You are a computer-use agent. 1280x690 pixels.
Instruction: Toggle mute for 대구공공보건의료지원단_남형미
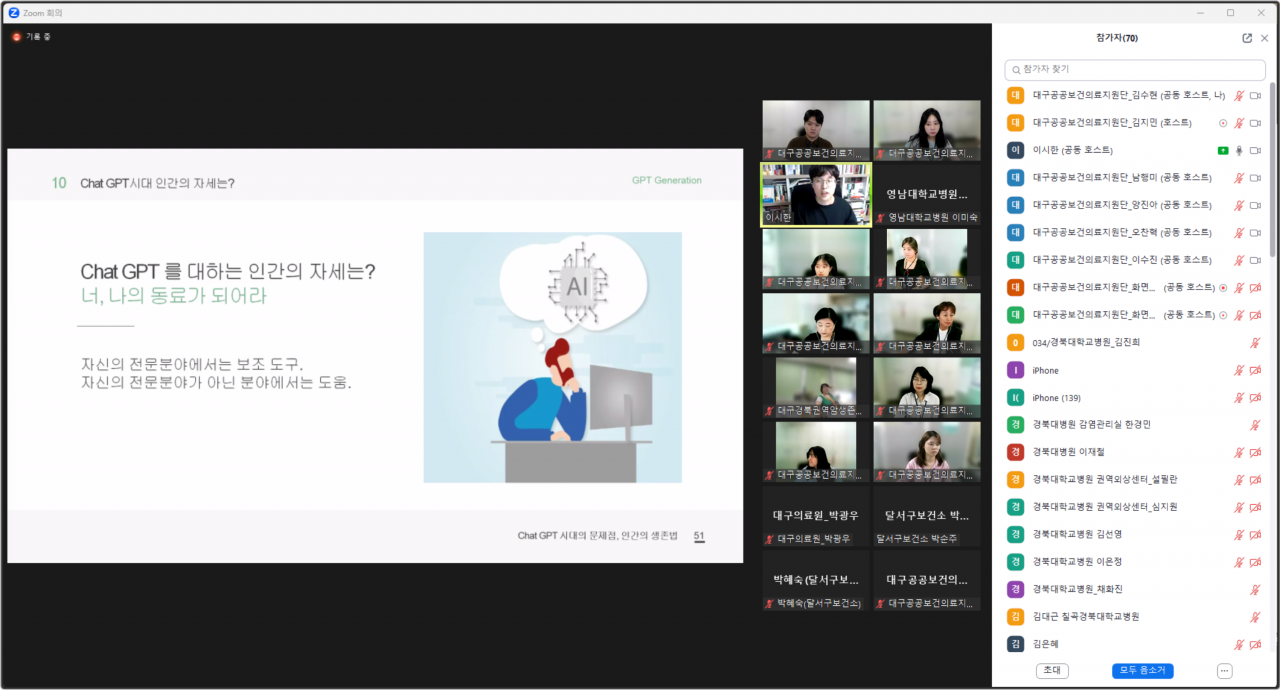(x=1239, y=178)
